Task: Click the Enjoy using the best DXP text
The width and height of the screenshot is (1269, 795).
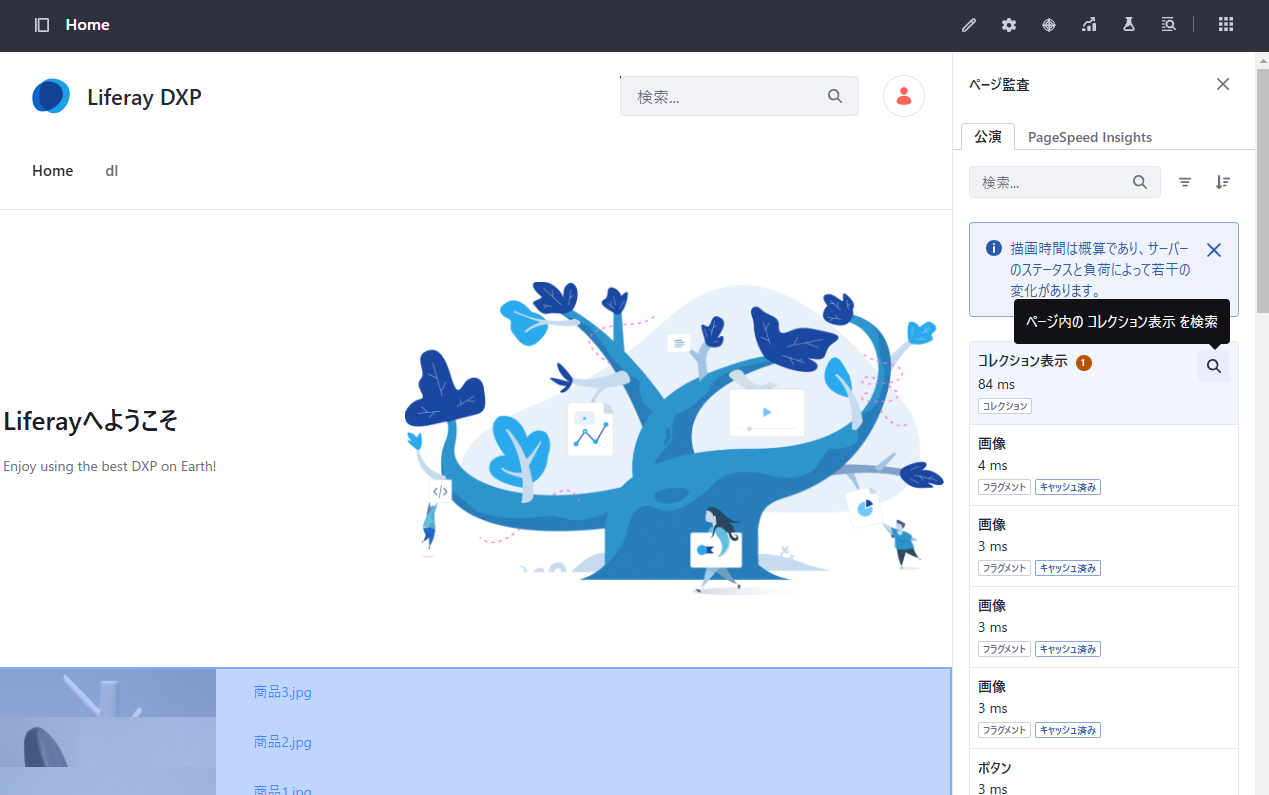Action: tap(110, 466)
